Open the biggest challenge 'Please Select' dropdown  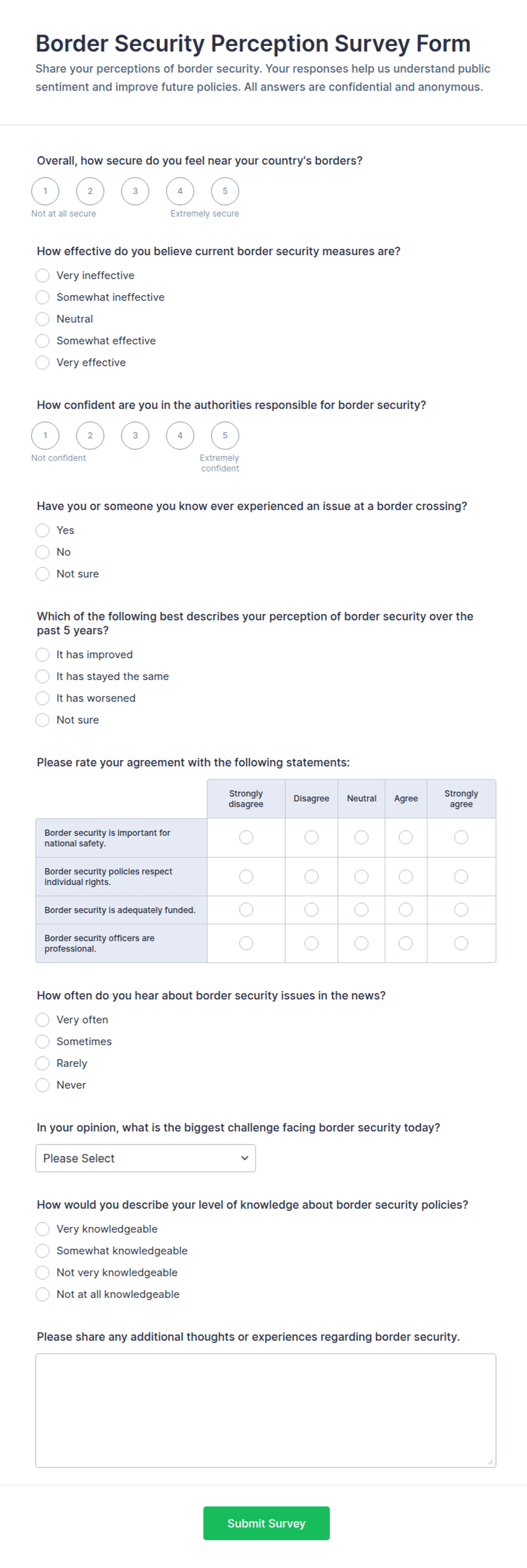(146, 1159)
